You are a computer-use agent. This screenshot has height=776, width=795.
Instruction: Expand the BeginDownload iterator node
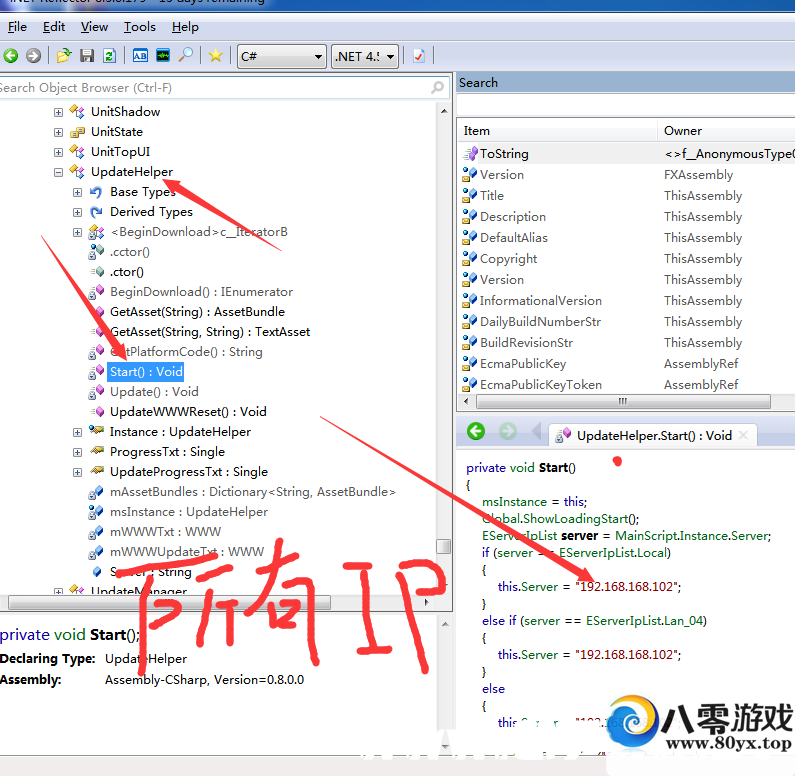pyautogui.click(x=77, y=232)
